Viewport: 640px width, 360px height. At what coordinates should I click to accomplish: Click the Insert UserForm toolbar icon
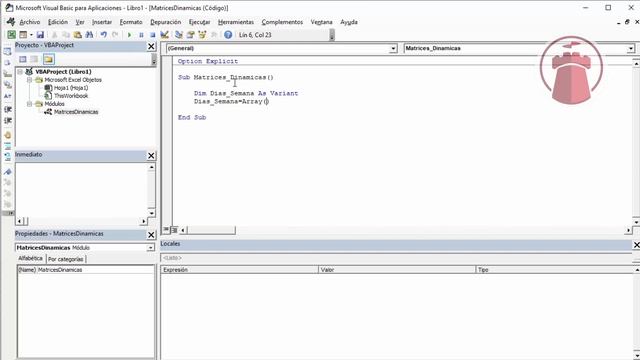23,35
